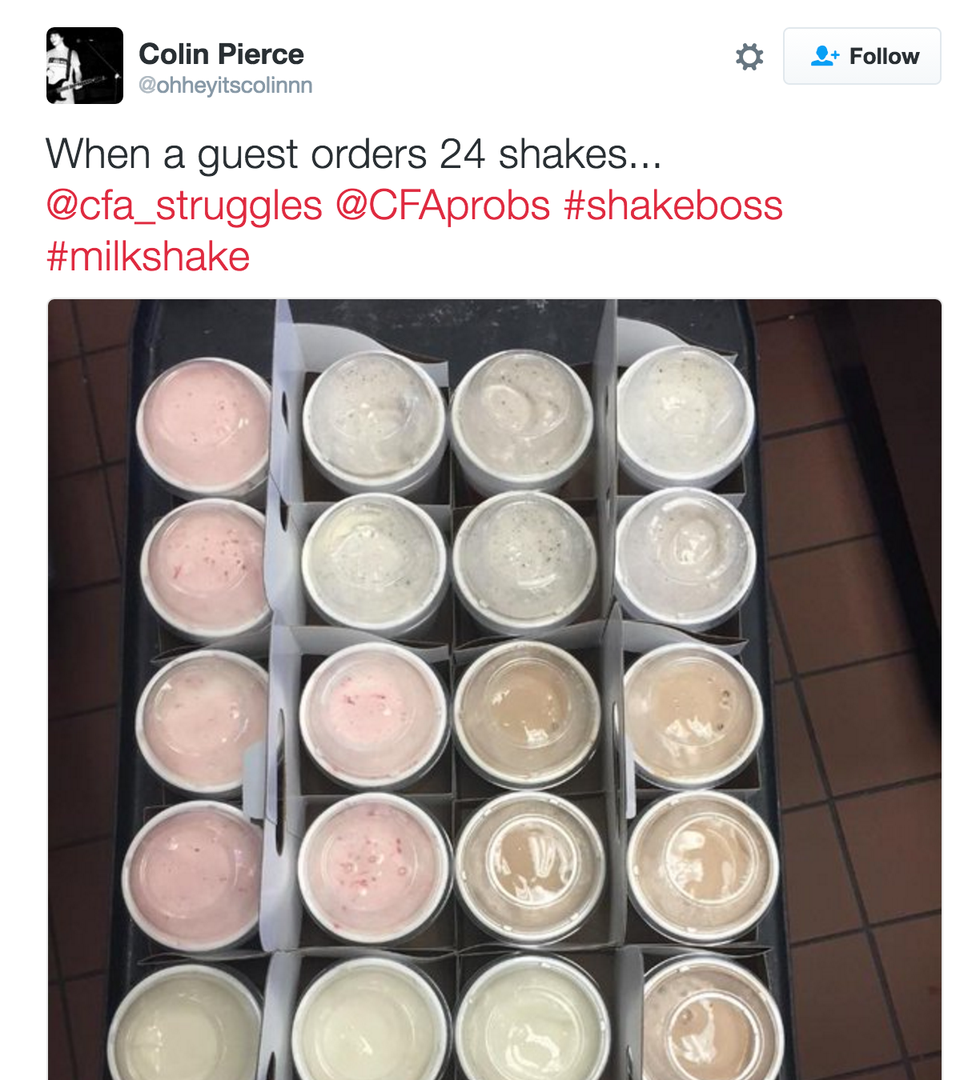The image size is (980, 1080).
Task: Open the @CFAprobs mention
Action: 443,206
